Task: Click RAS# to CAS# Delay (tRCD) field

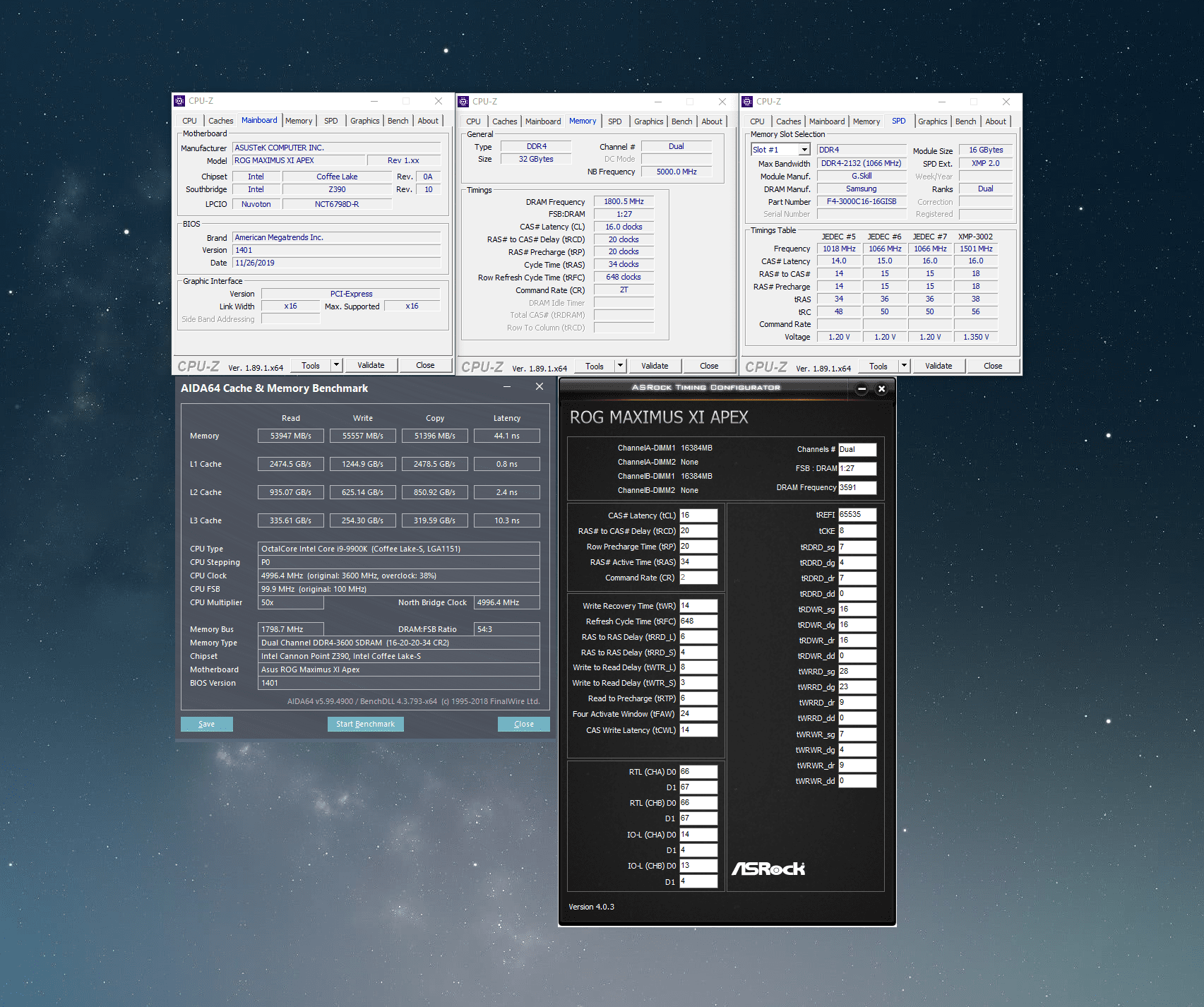Action: [698, 531]
